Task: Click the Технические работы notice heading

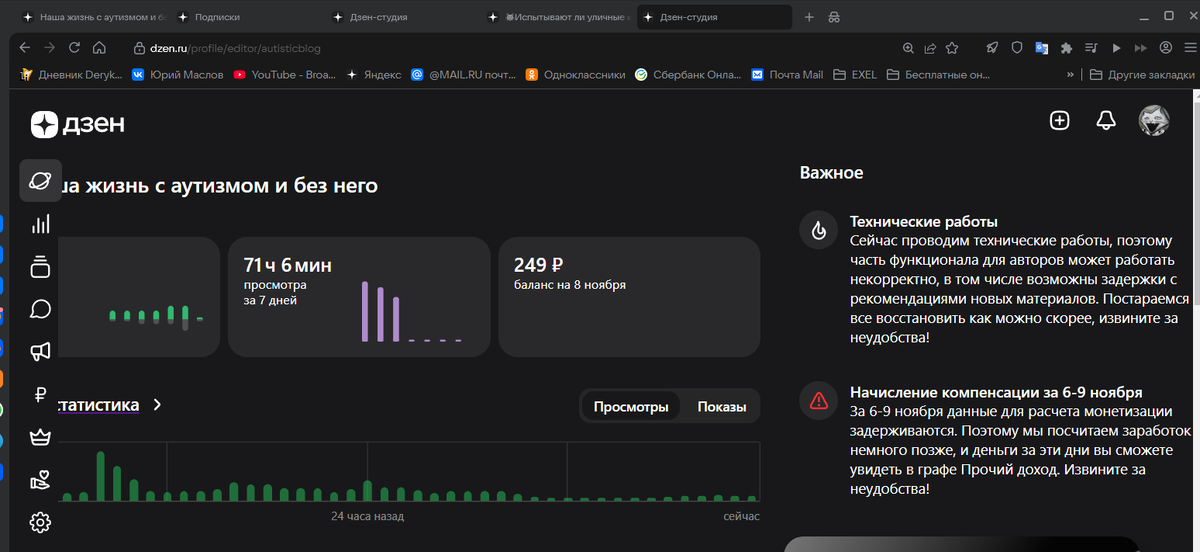Action: click(924, 222)
